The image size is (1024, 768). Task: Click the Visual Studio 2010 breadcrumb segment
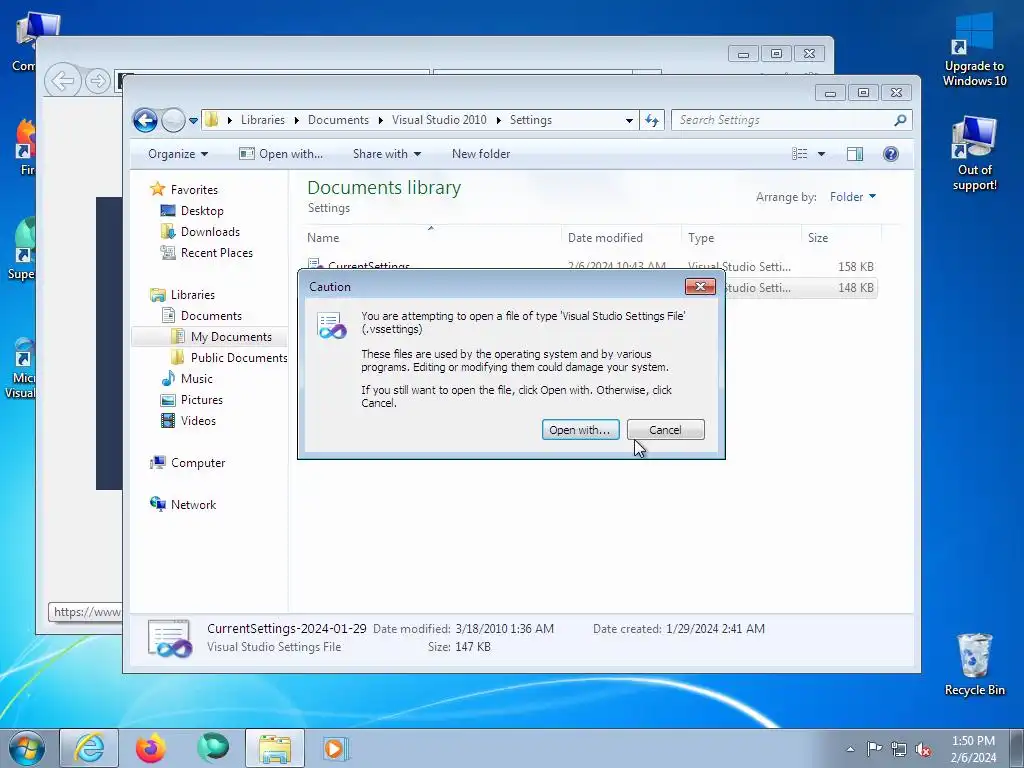(x=439, y=120)
